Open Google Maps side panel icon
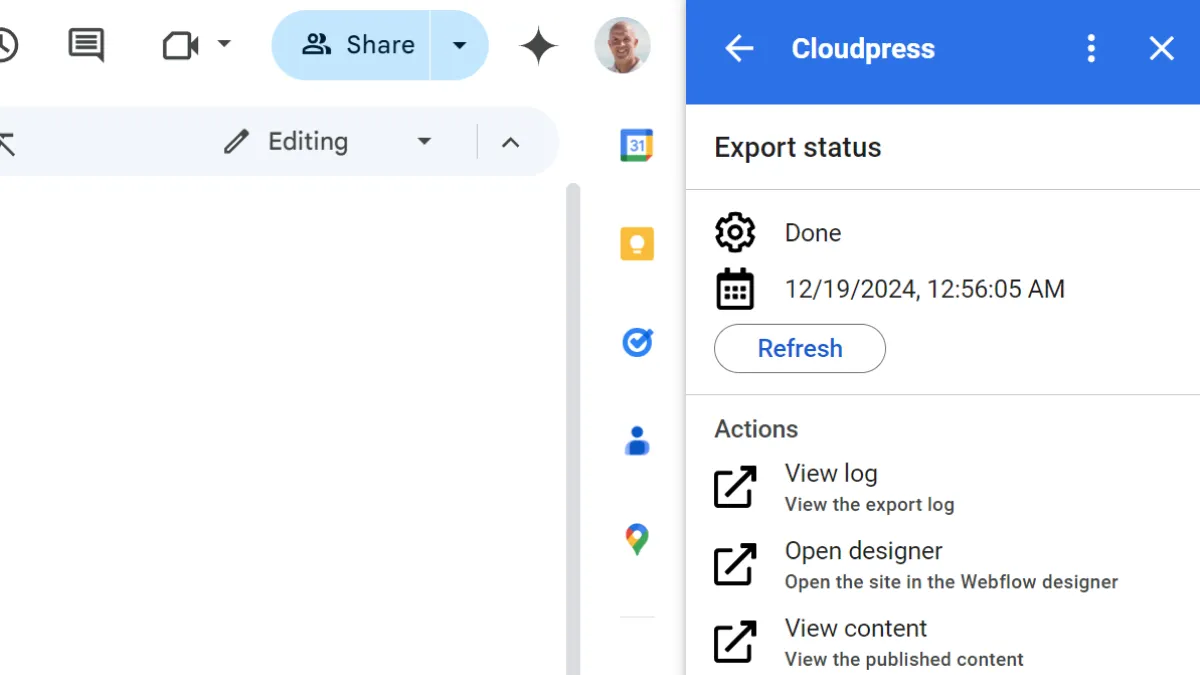1200x675 pixels. click(637, 539)
